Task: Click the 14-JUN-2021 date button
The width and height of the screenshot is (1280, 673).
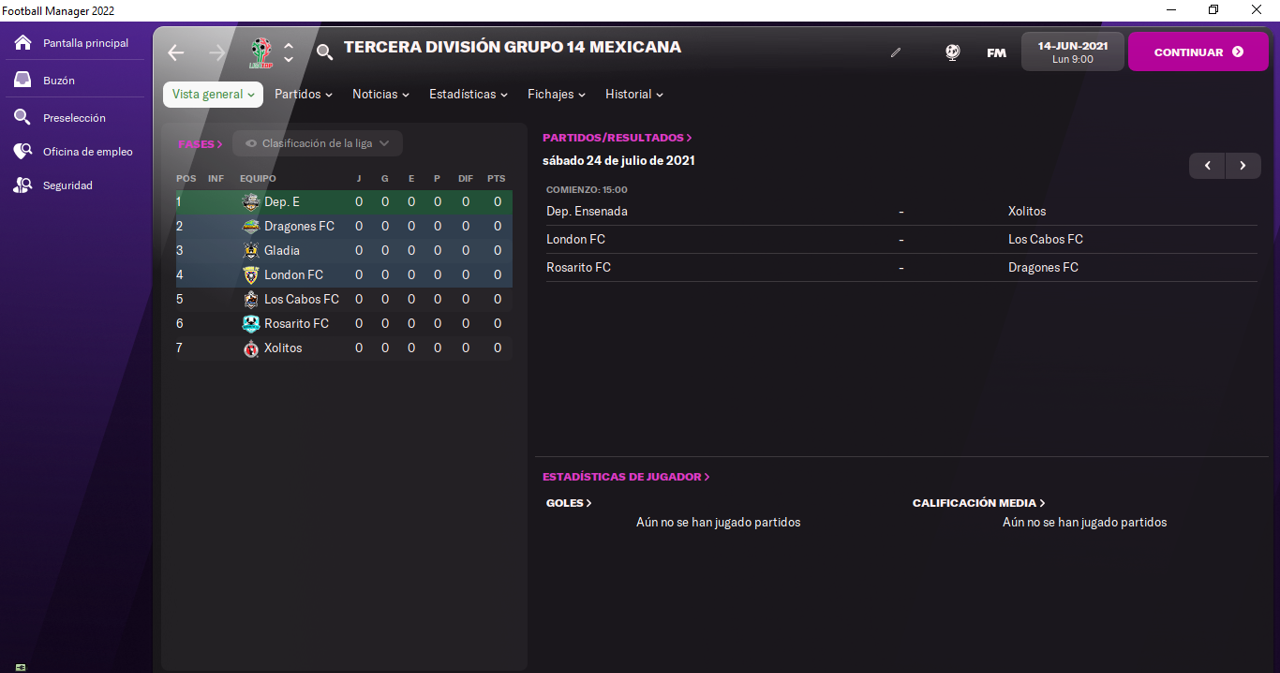Action: (x=1073, y=52)
